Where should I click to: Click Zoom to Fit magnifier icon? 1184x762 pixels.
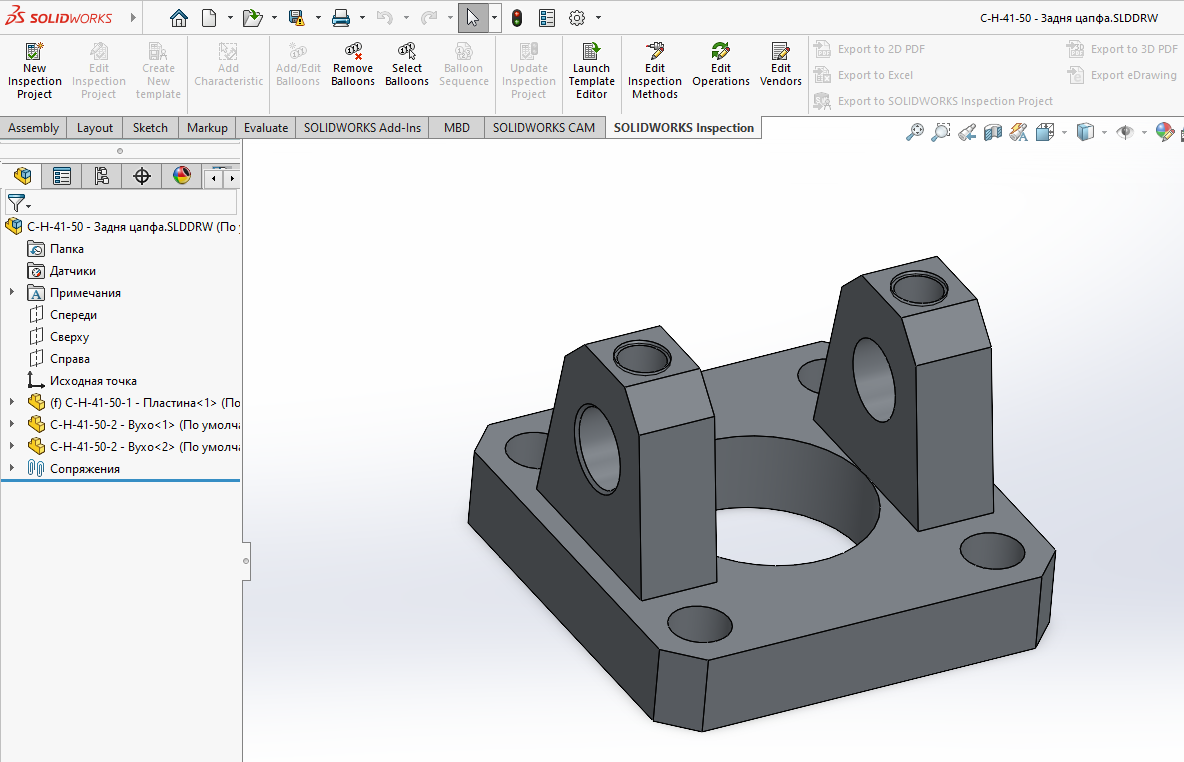pyautogui.click(x=914, y=132)
